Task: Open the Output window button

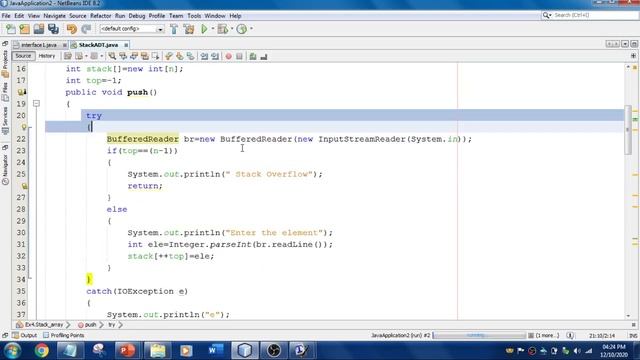Action: click(24, 336)
